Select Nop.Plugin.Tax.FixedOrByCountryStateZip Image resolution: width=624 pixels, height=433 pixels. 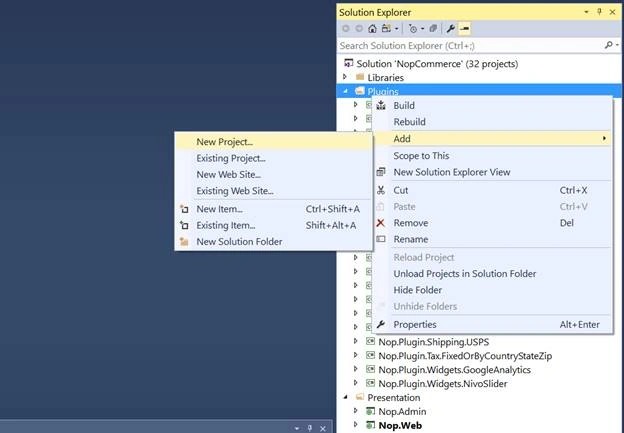click(x=465, y=356)
